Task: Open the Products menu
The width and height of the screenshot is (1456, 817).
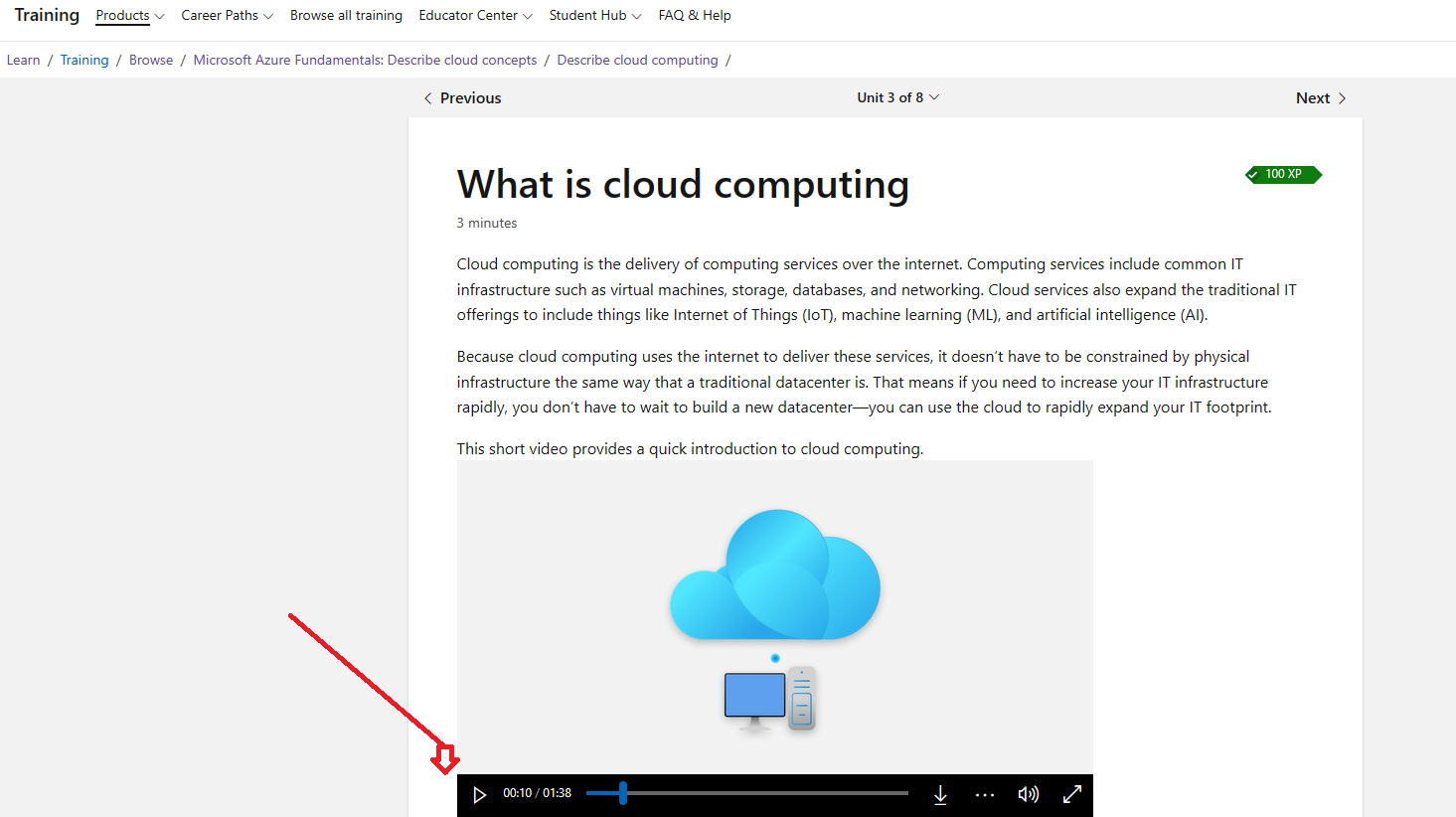Action: pos(130,16)
